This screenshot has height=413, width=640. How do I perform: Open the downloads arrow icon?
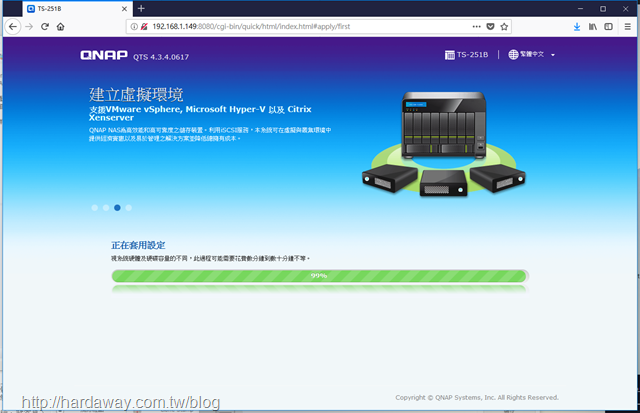point(577,27)
